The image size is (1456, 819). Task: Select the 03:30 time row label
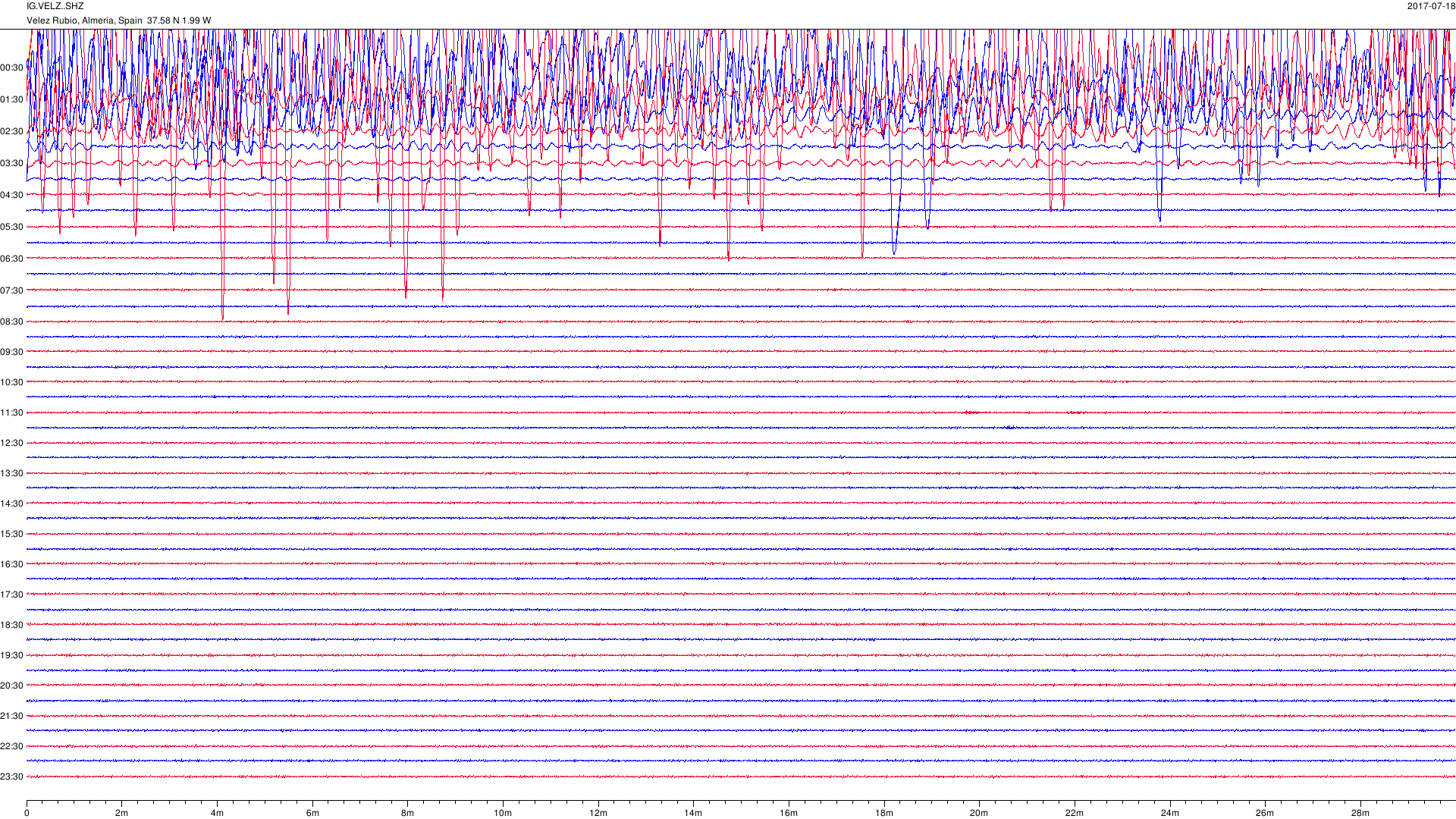click(x=12, y=163)
